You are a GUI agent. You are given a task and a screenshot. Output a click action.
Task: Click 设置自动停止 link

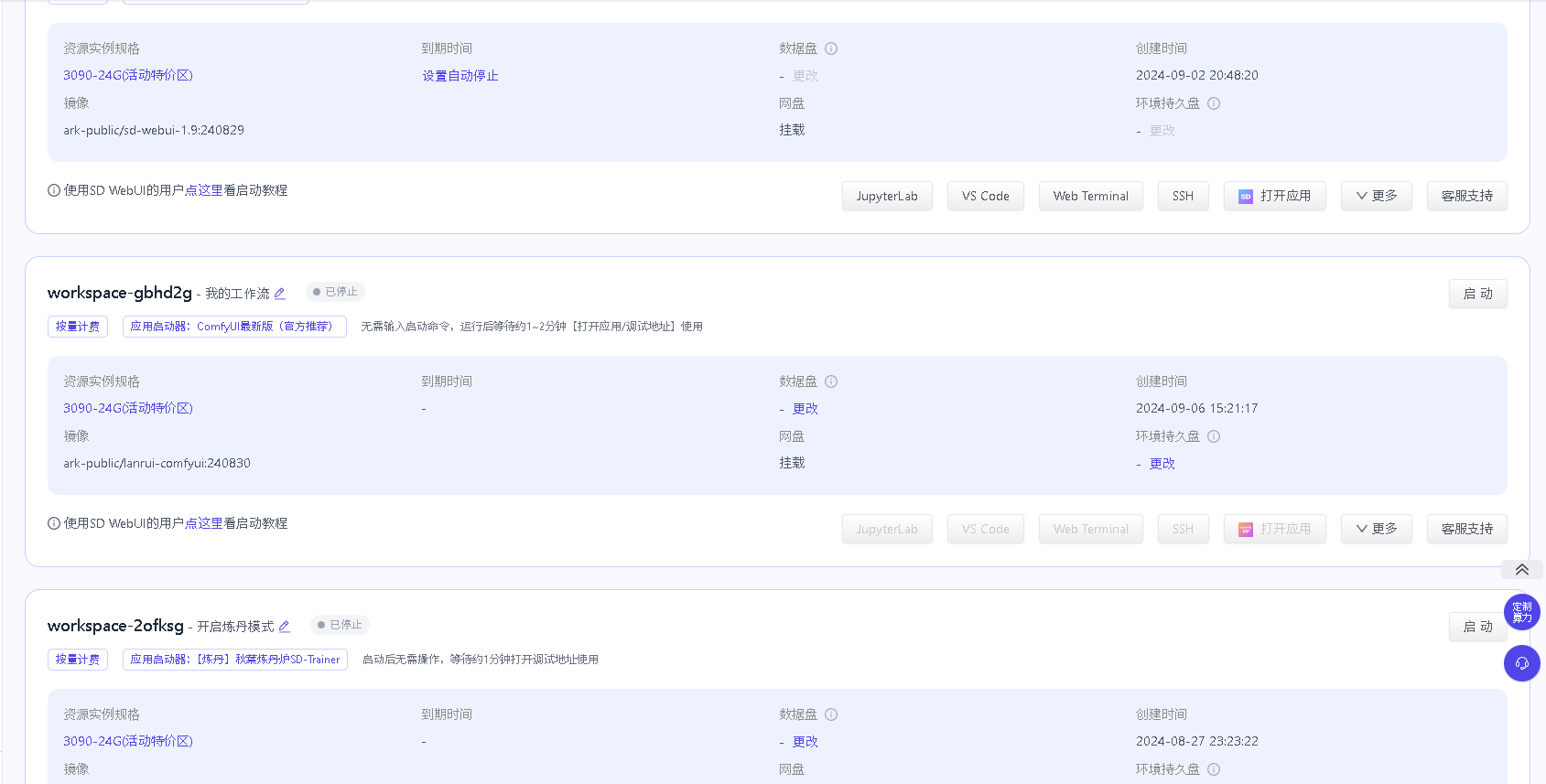point(459,76)
